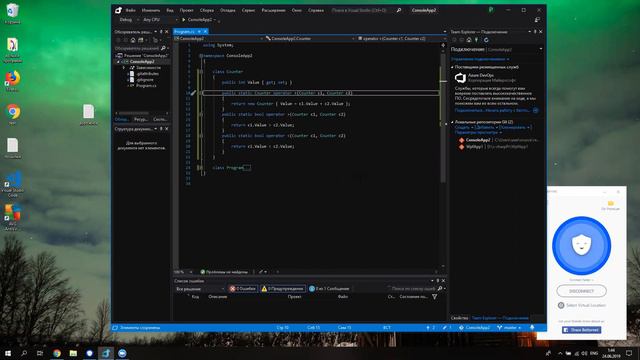Collapse the Поставщики размещенных служб section
The width and height of the screenshot is (640, 360).
[x=452, y=67]
